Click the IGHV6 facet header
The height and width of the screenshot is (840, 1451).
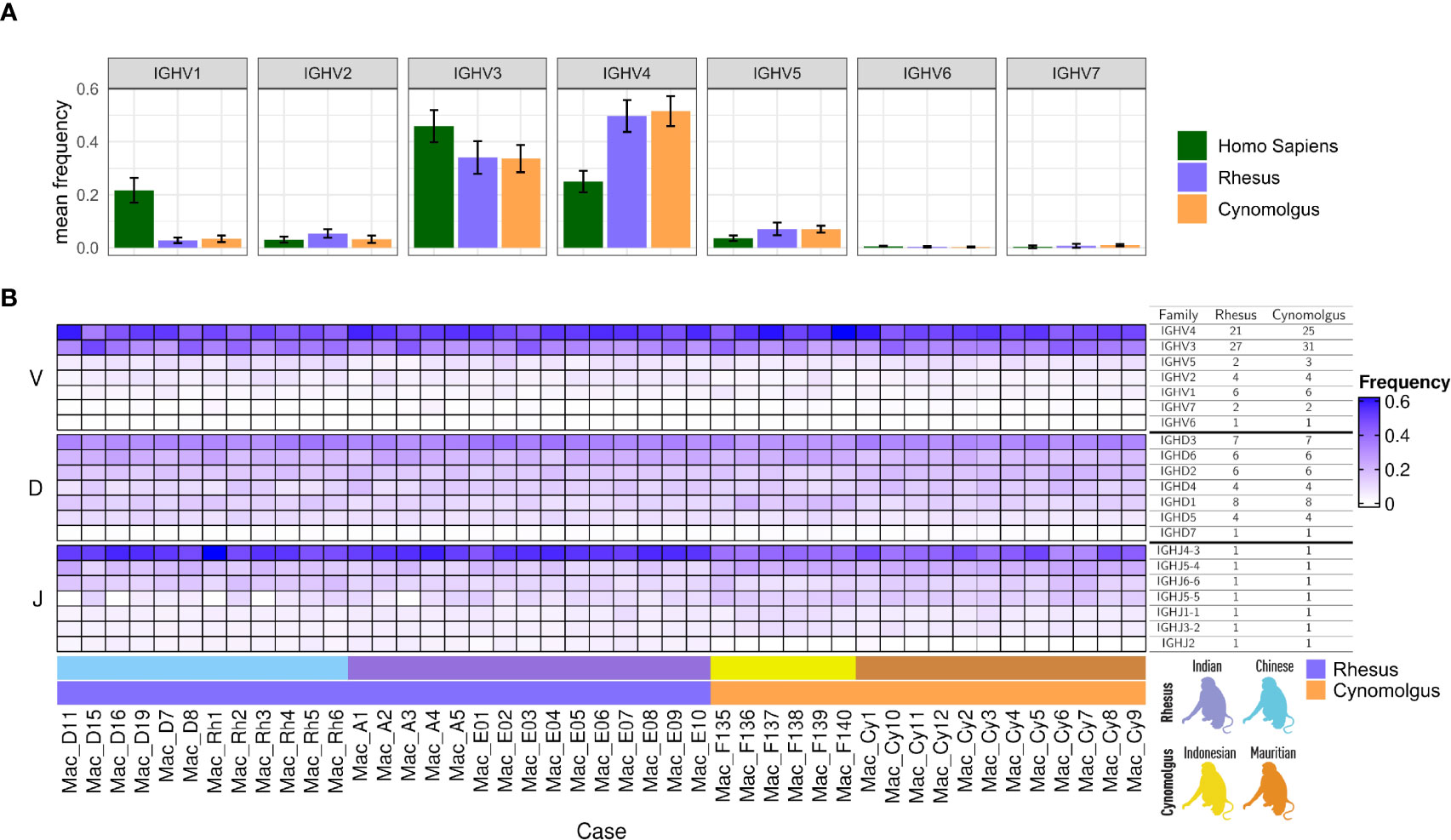[927, 73]
